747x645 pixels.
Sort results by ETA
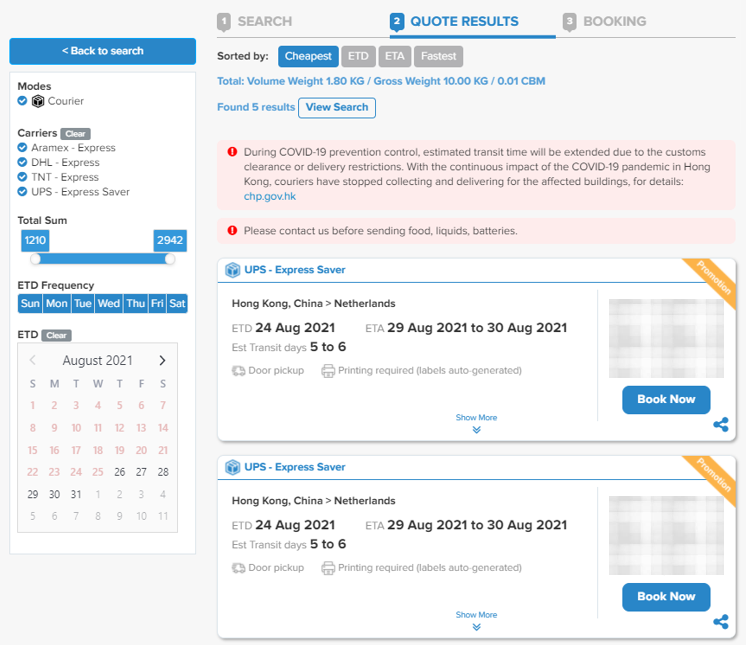(x=394, y=56)
